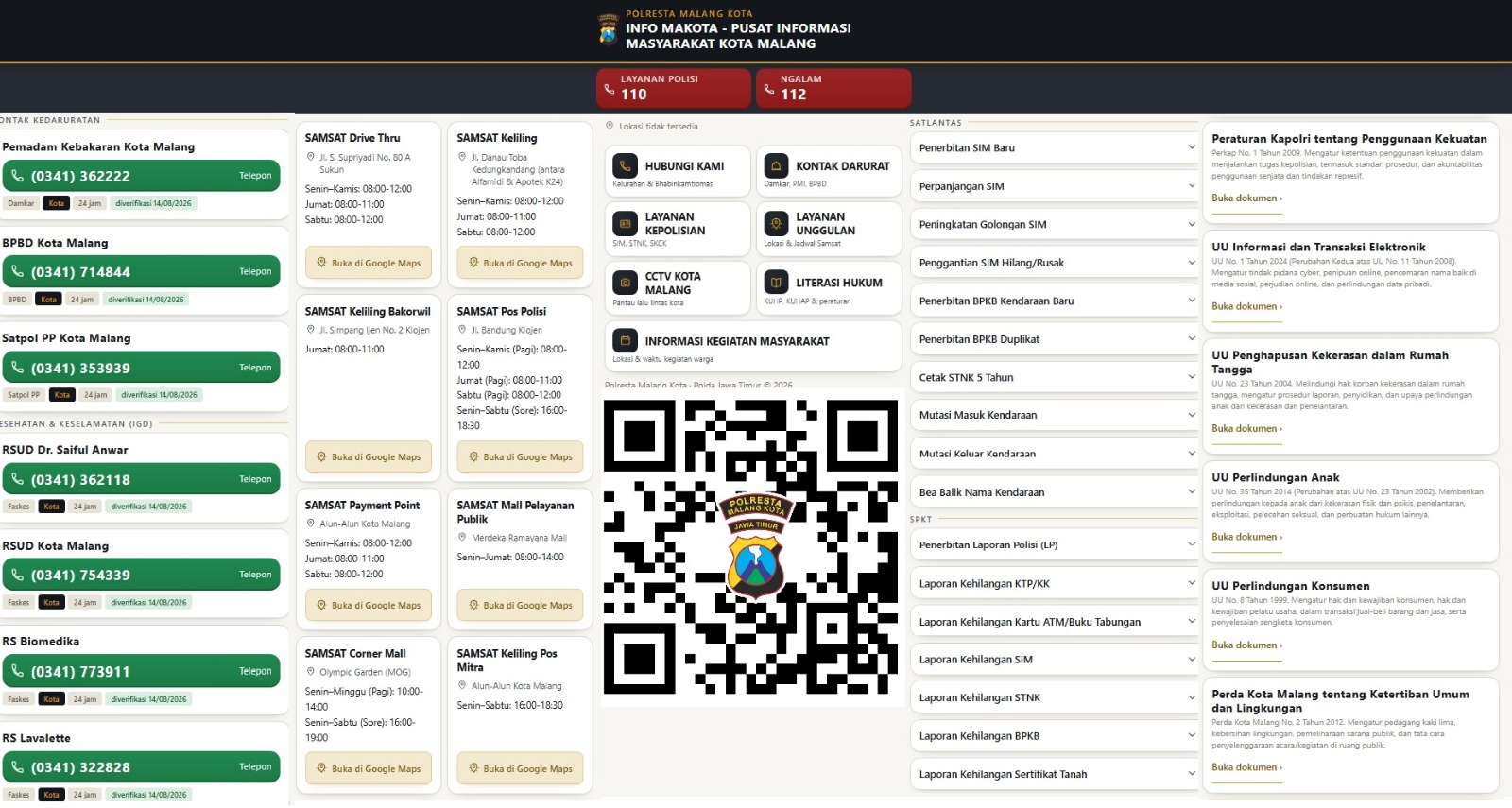Call Satpol PP Kota Malang number
The height and width of the screenshot is (808, 1512).
point(141,368)
